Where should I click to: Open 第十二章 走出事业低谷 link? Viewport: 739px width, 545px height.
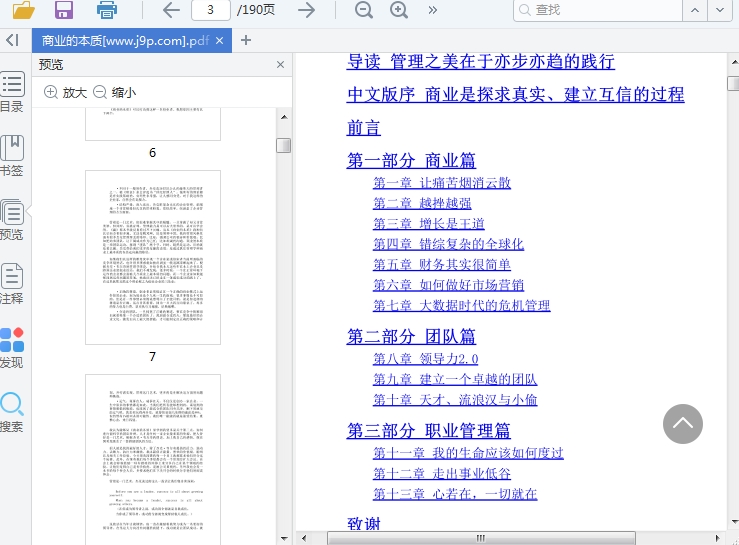tap(442, 473)
